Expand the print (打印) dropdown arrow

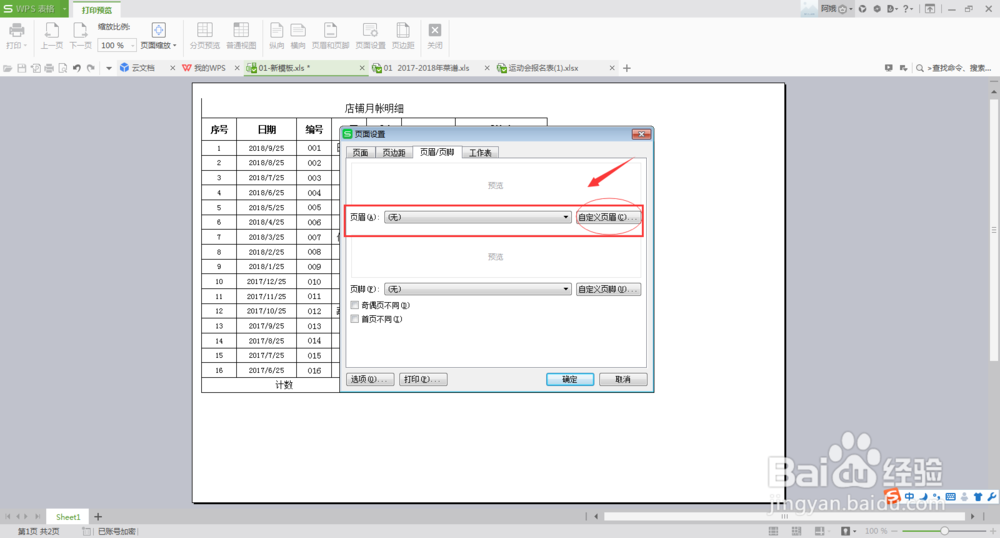pos(25,45)
